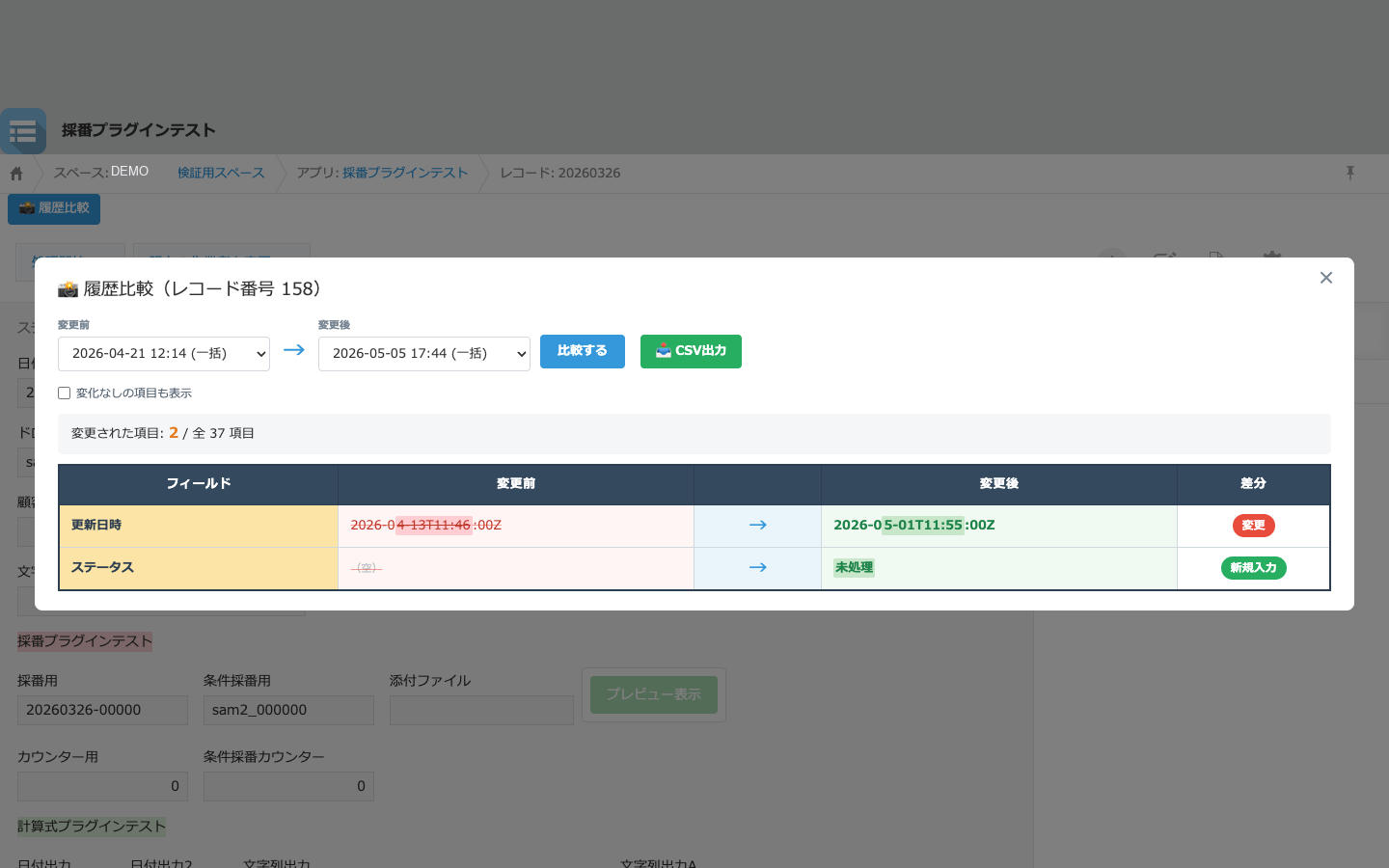The height and width of the screenshot is (868, 1389).
Task: Click the カウンター用 value field
Action: coord(102,786)
